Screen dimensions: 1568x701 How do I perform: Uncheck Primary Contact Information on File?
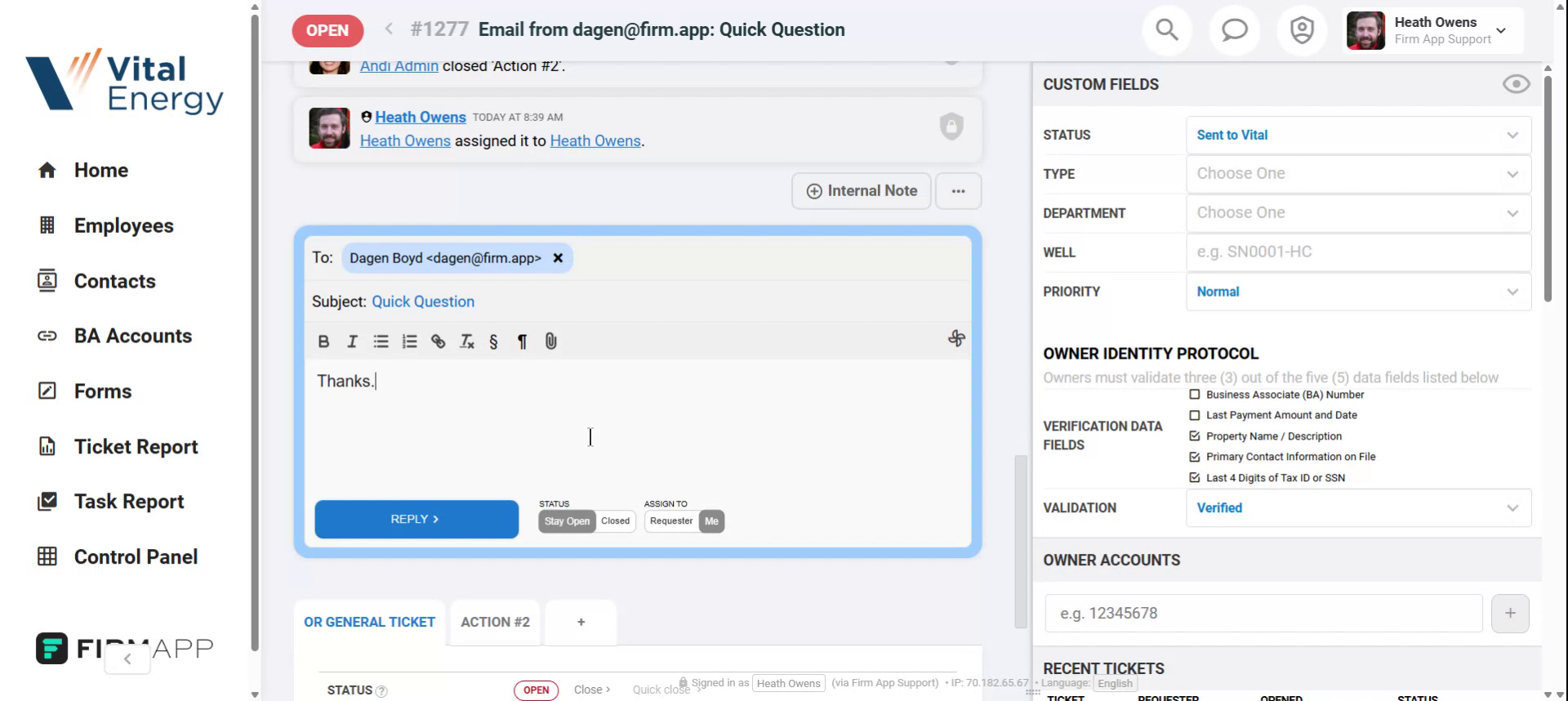click(1195, 457)
